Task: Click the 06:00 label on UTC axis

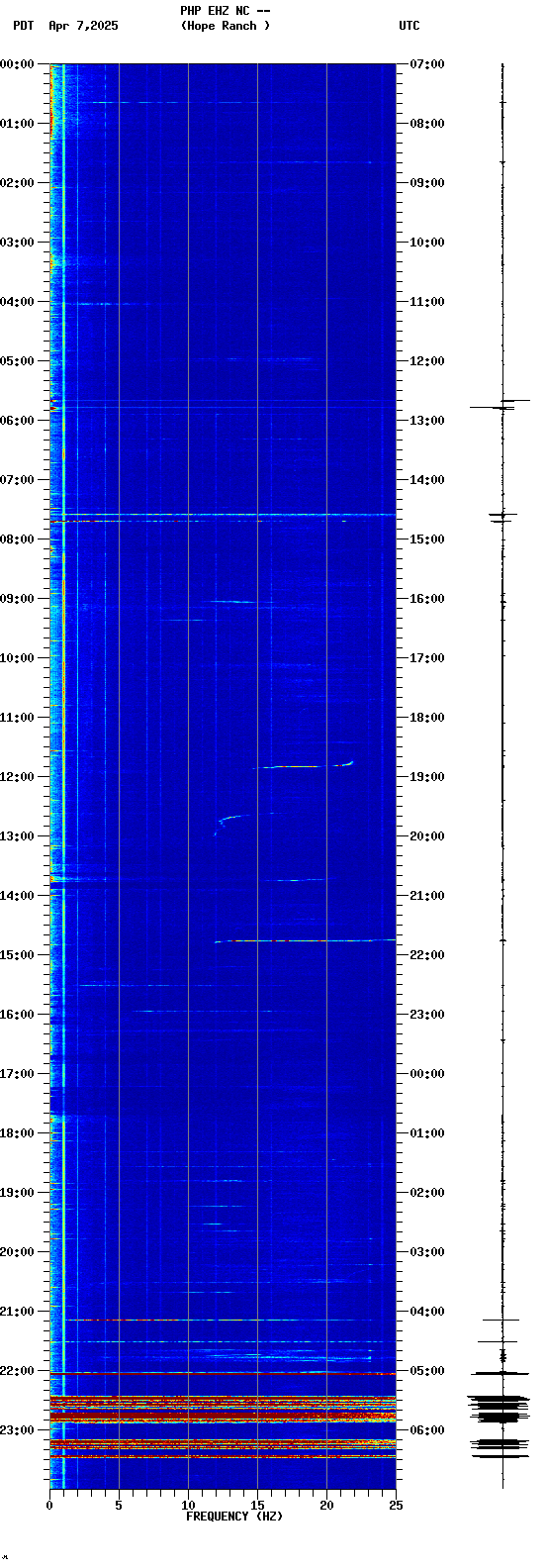Action: pos(427,1430)
